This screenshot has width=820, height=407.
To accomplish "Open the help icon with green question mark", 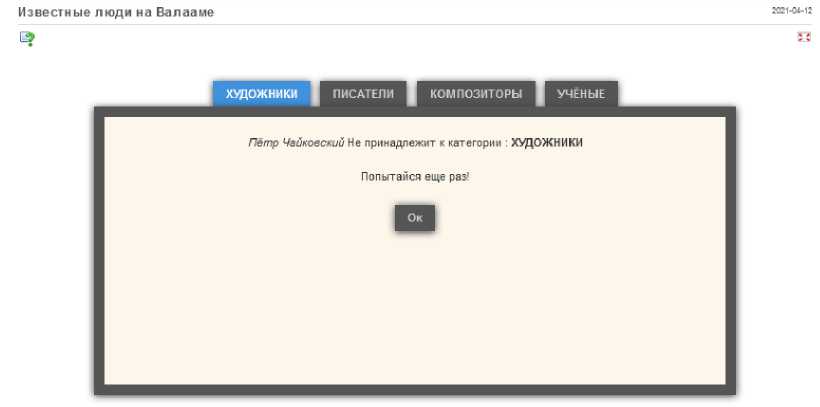I will (x=27, y=39).
